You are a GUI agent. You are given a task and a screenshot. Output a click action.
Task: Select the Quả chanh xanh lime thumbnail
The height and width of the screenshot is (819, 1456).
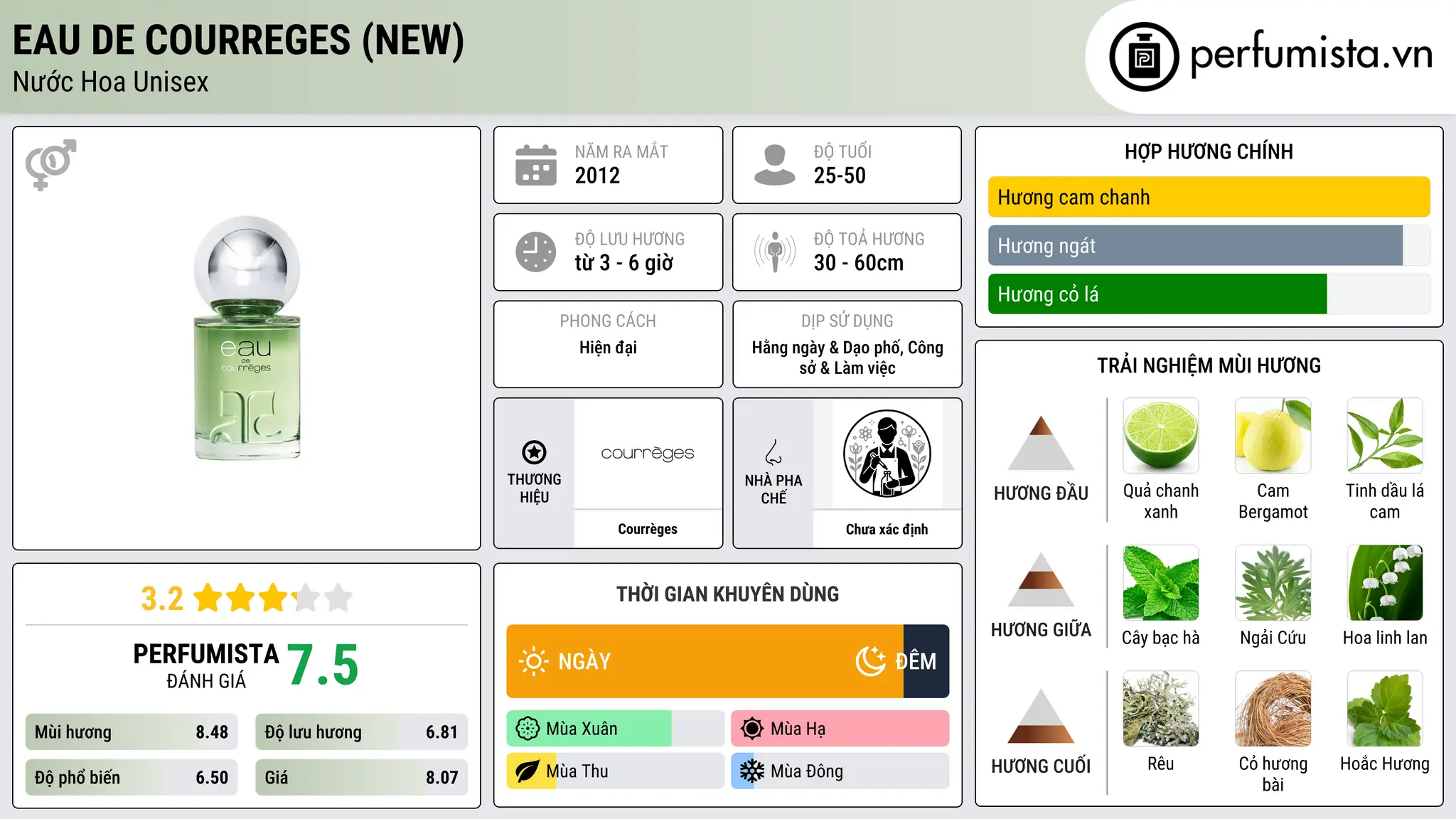(x=1161, y=436)
